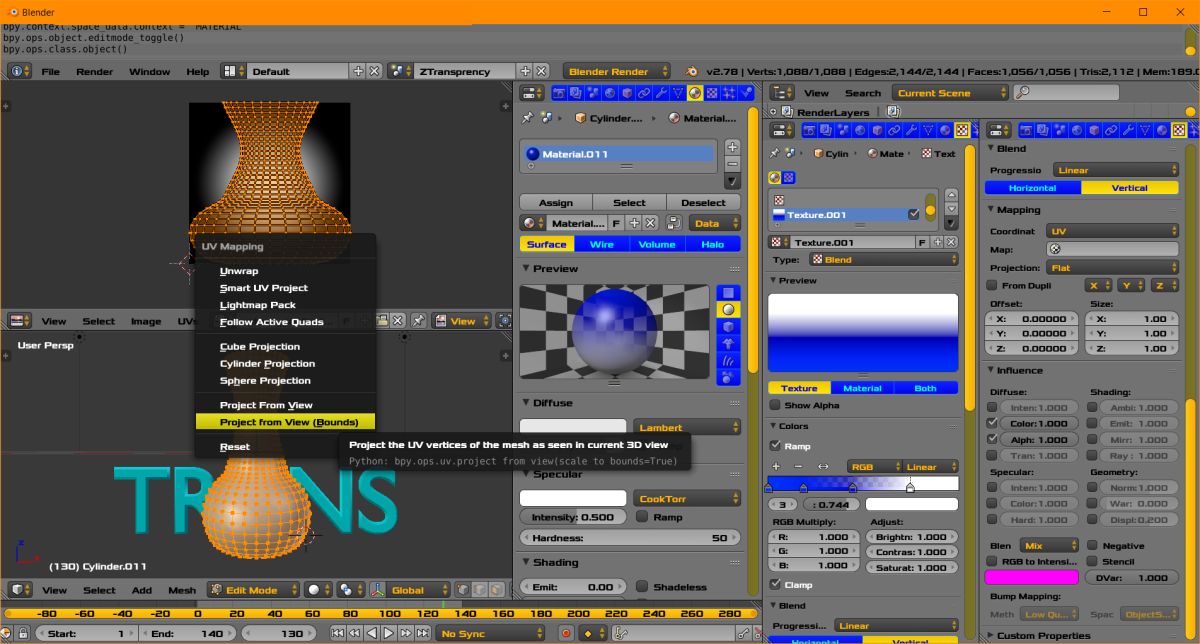Image resolution: width=1200 pixels, height=644 pixels.
Task: Enable the Negative checkbox
Action: pos(1093,546)
